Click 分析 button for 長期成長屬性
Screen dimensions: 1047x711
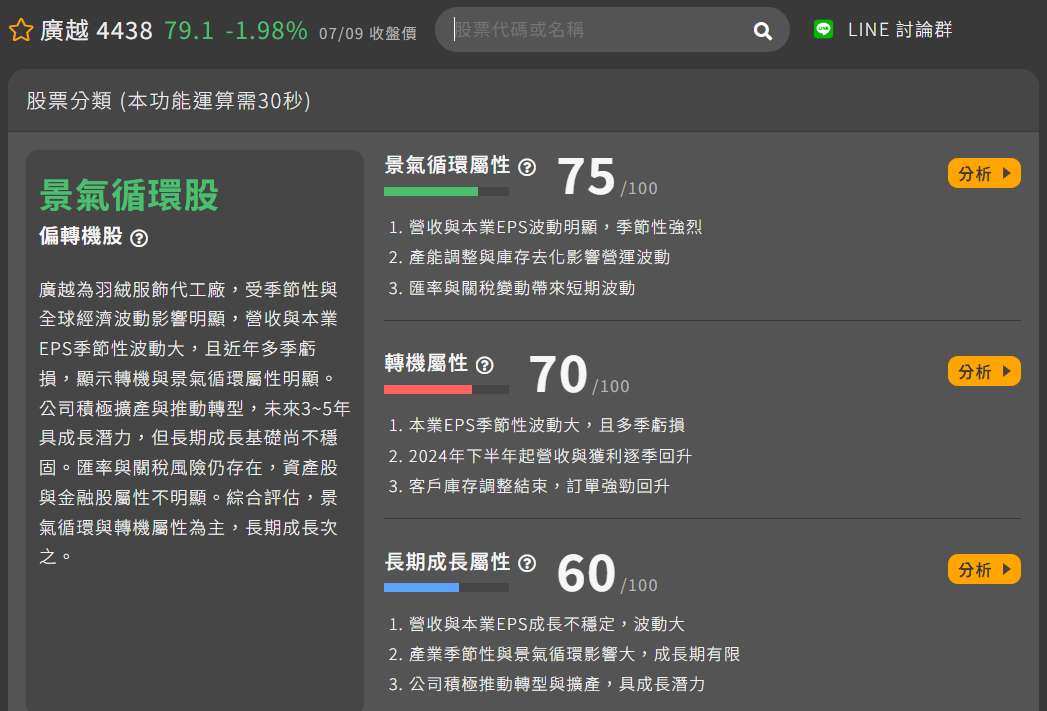[984, 569]
